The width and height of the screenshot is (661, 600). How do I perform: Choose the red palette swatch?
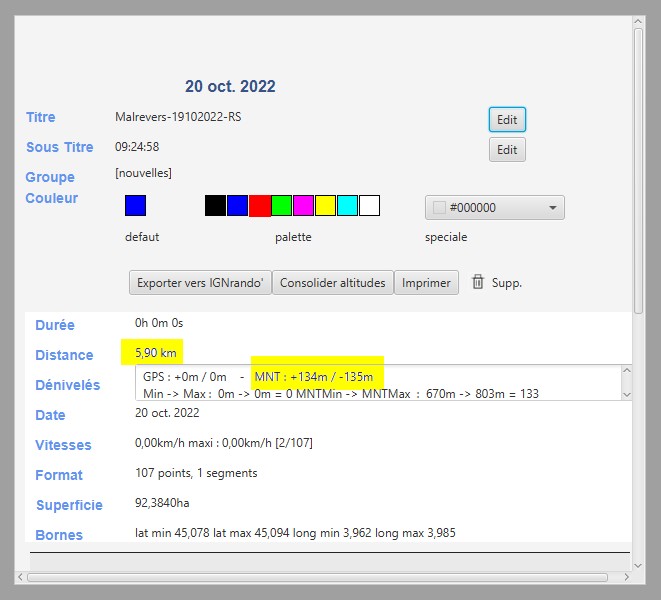pyautogui.click(x=260, y=206)
